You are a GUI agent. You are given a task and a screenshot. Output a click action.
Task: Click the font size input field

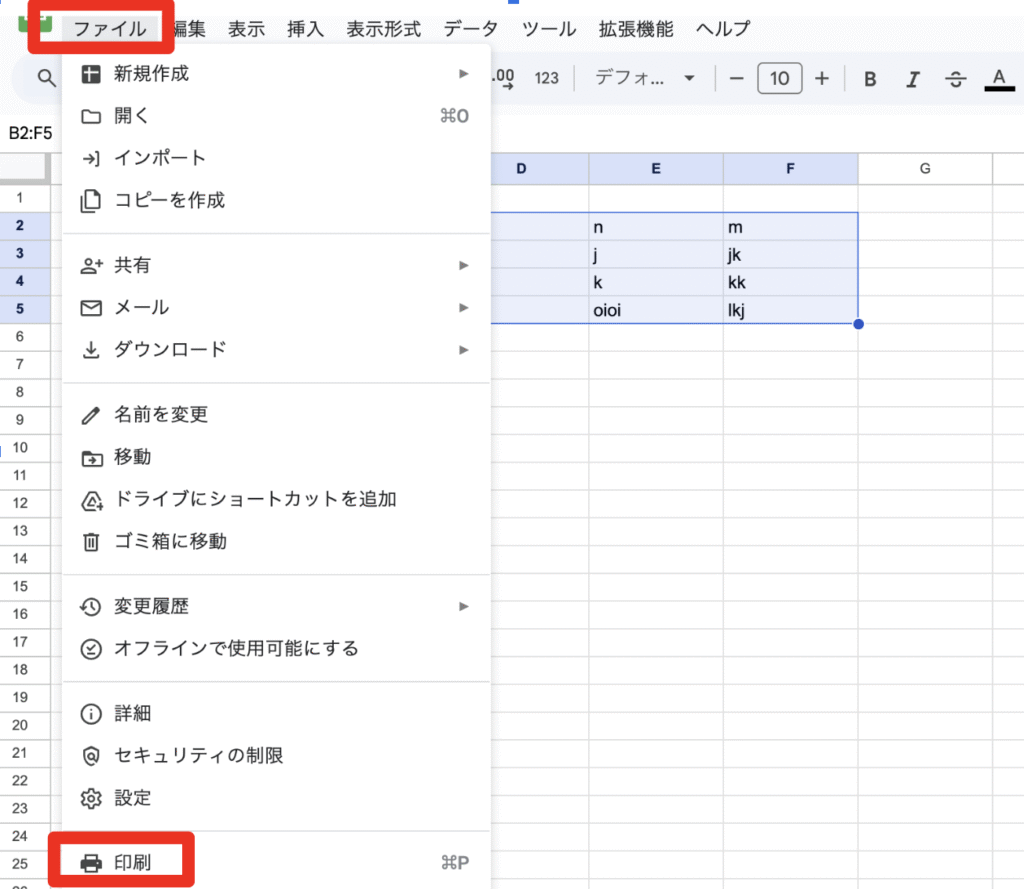point(780,79)
